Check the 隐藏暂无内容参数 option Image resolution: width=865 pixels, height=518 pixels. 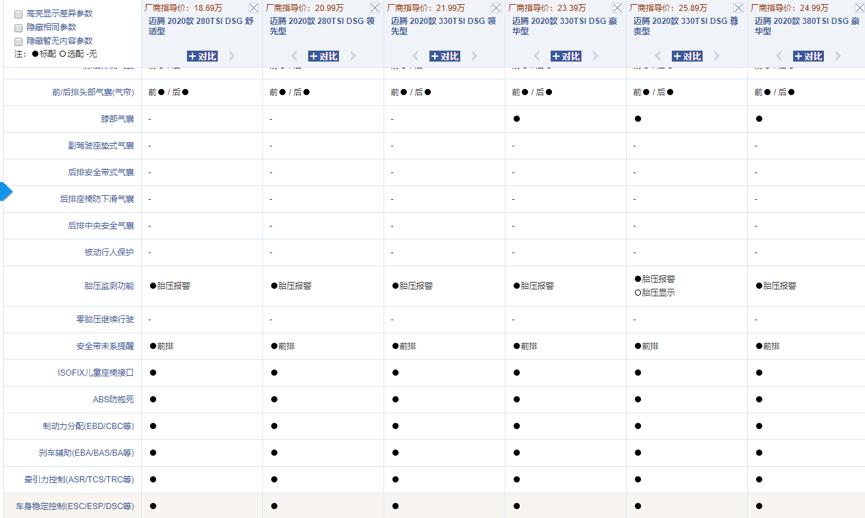point(18,41)
